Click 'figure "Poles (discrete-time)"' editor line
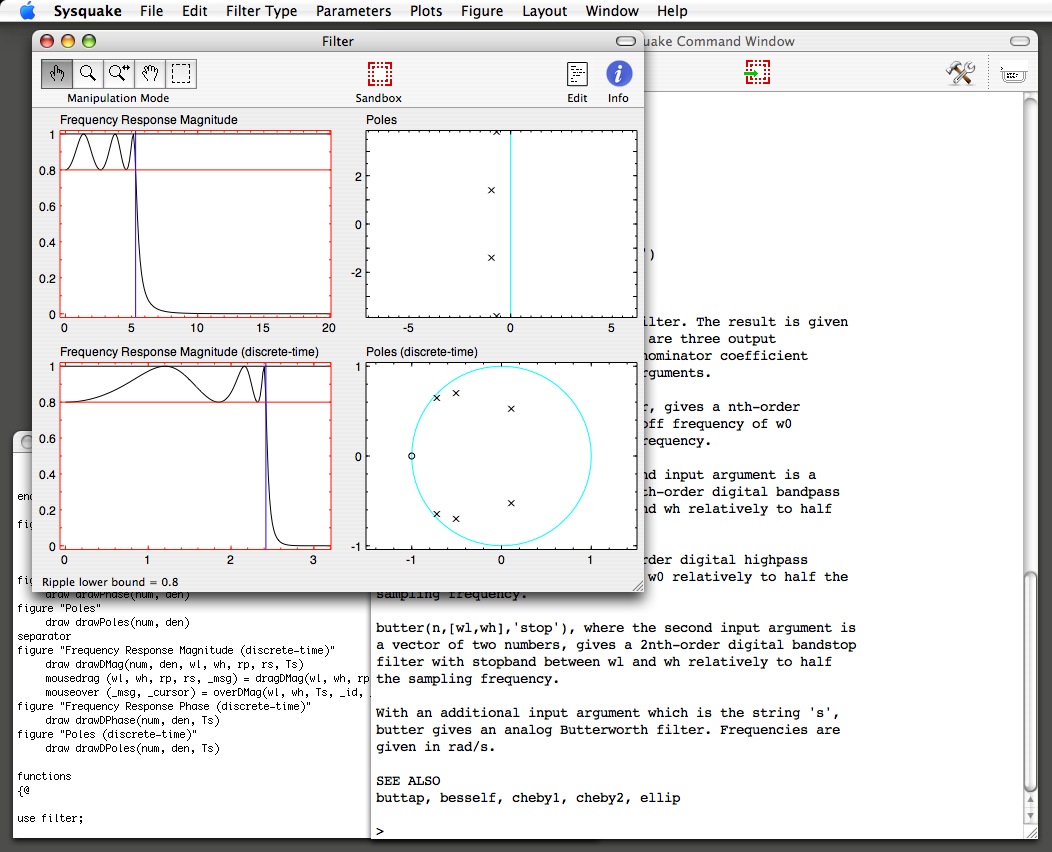The height and width of the screenshot is (852, 1052). (107, 734)
